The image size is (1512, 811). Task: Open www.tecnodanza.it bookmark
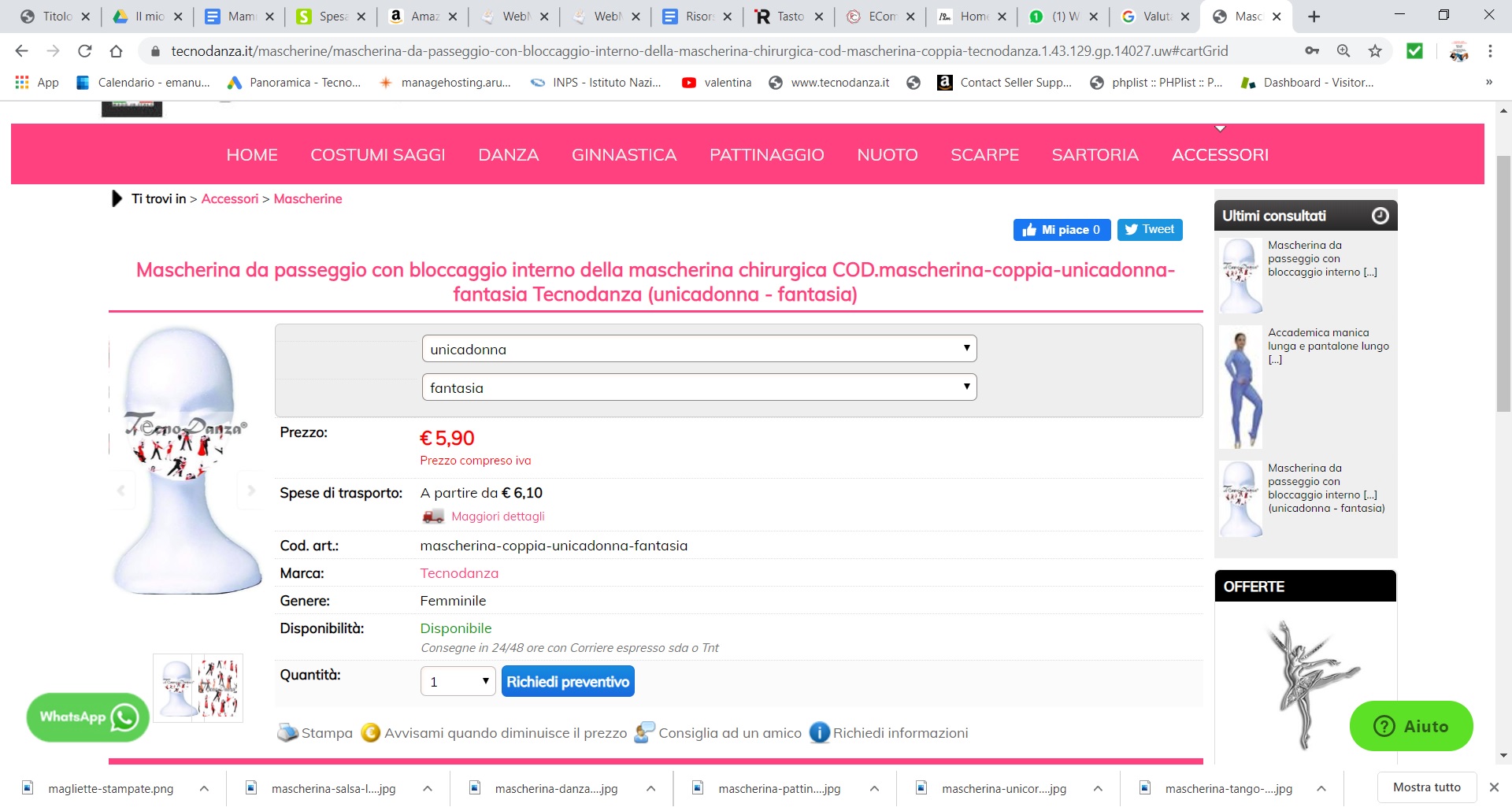[829, 83]
